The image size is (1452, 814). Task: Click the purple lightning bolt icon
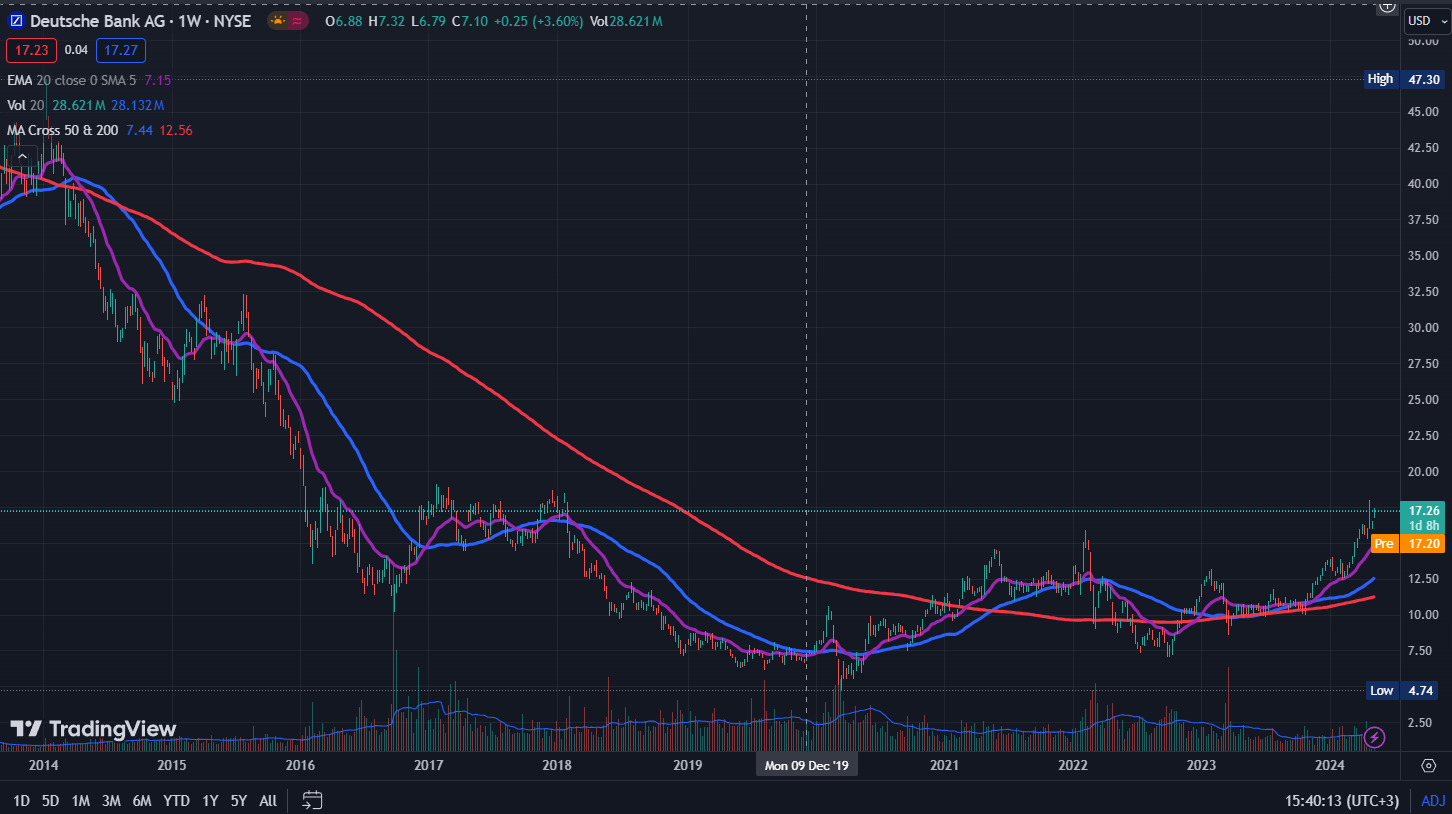click(1375, 738)
